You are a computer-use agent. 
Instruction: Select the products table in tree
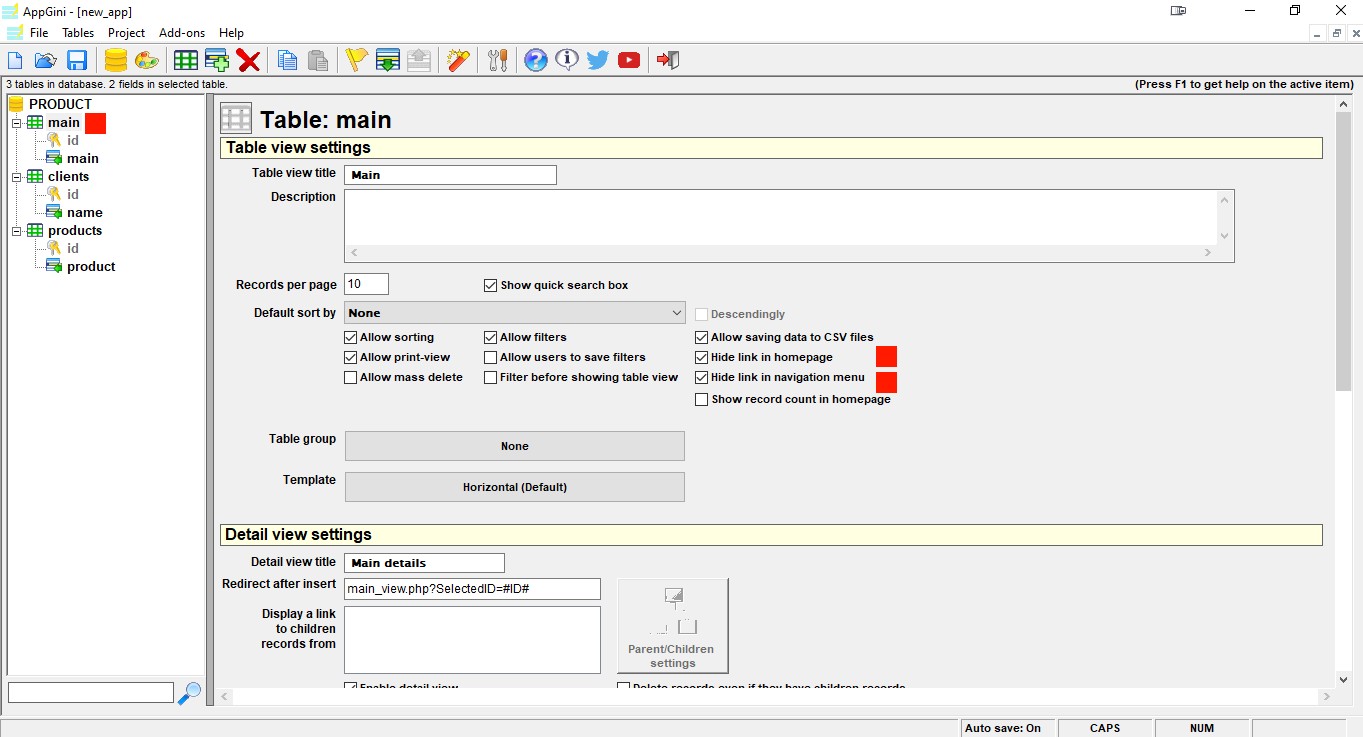pos(75,230)
